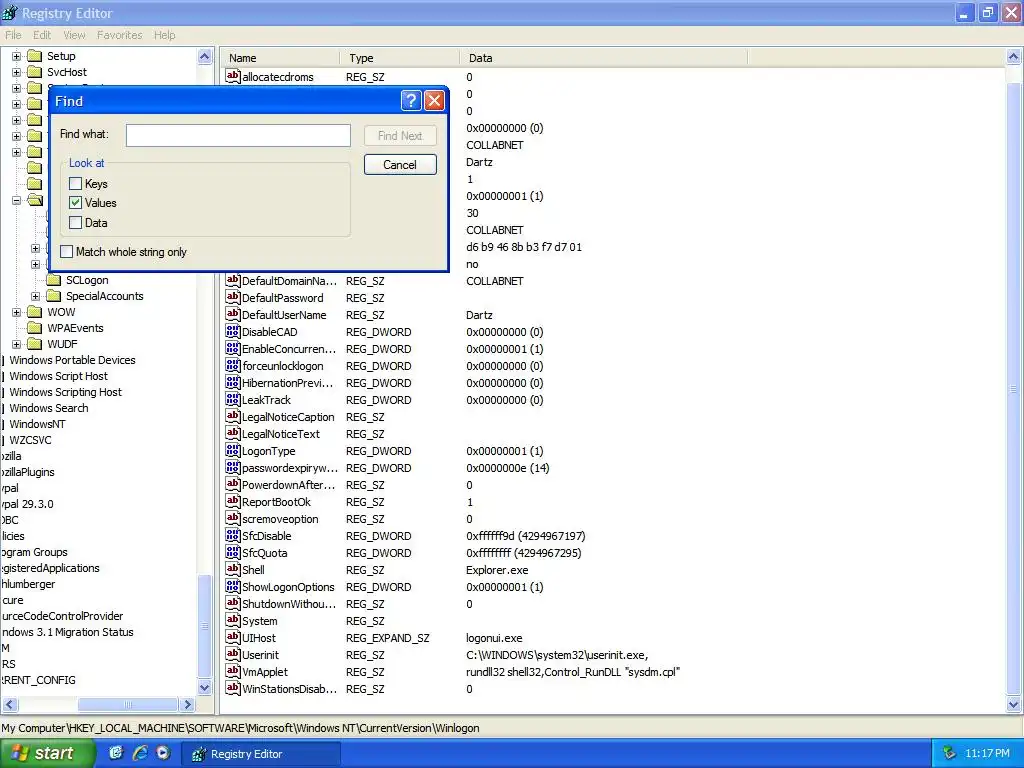The image size is (1024, 768).
Task: Select the VmApplet value name
Action: pos(264,672)
